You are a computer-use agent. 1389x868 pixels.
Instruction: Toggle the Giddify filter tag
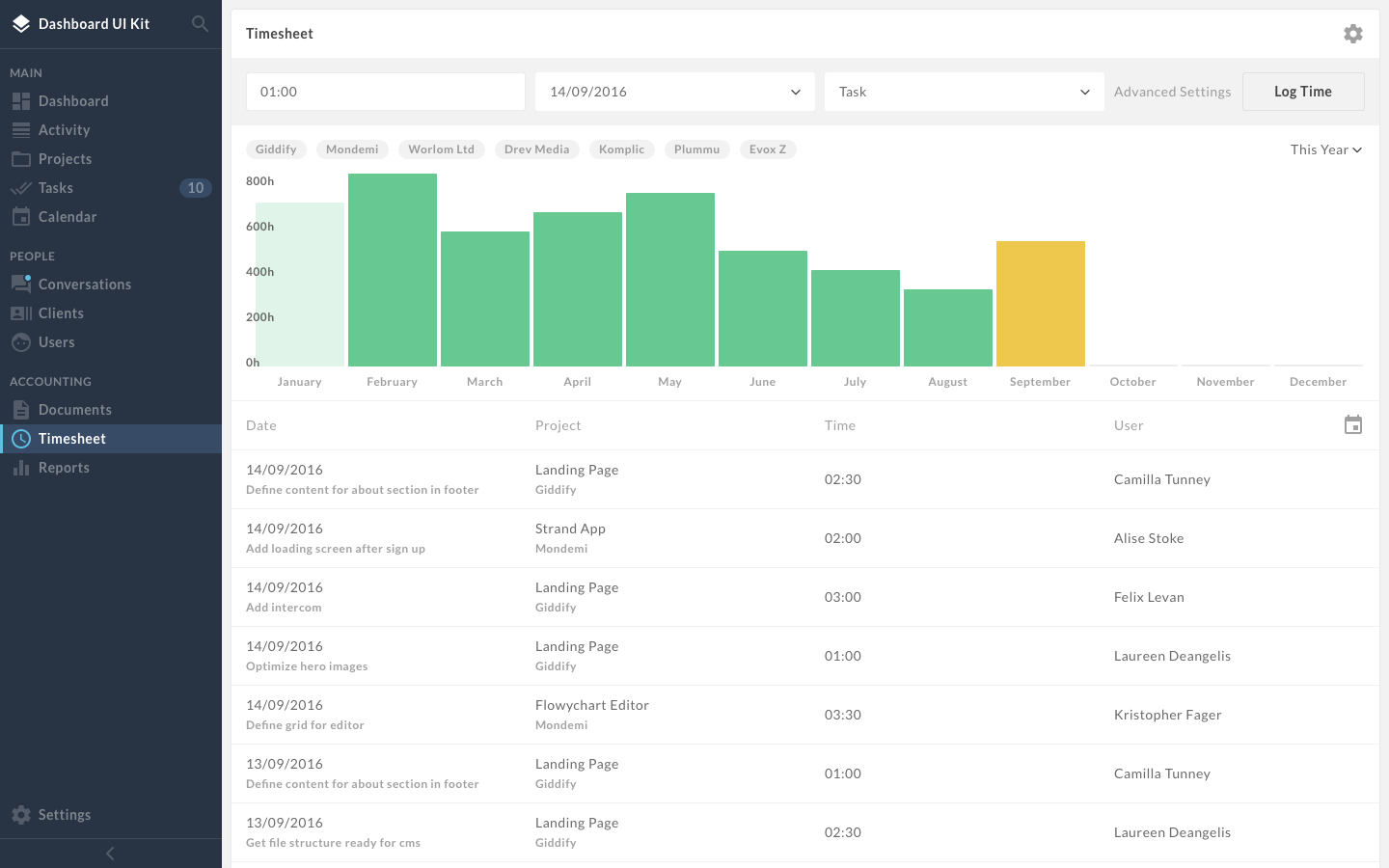tap(276, 149)
